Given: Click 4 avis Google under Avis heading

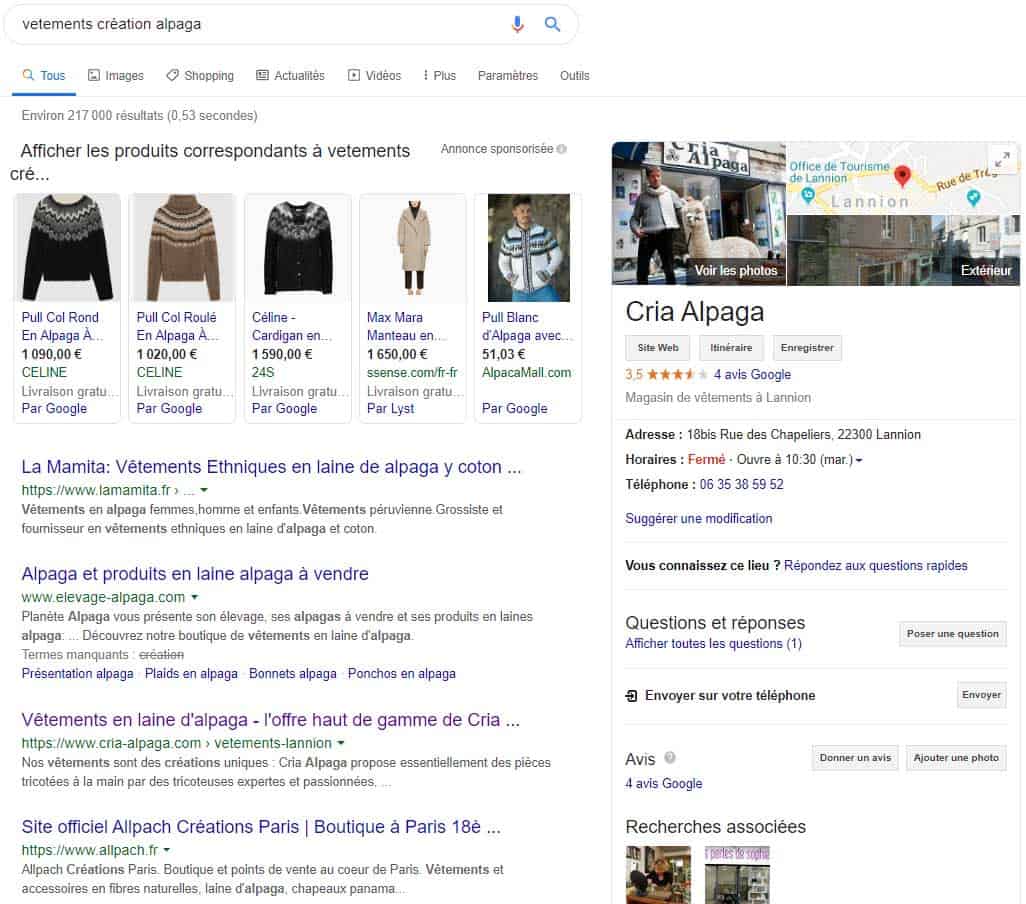Looking at the screenshot, I should tap(663, 784).
